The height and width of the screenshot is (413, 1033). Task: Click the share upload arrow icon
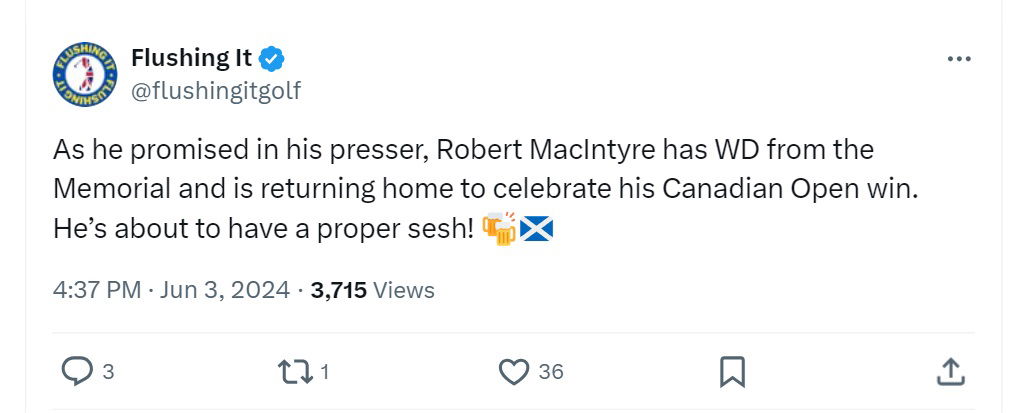click(x=949, y=372)
